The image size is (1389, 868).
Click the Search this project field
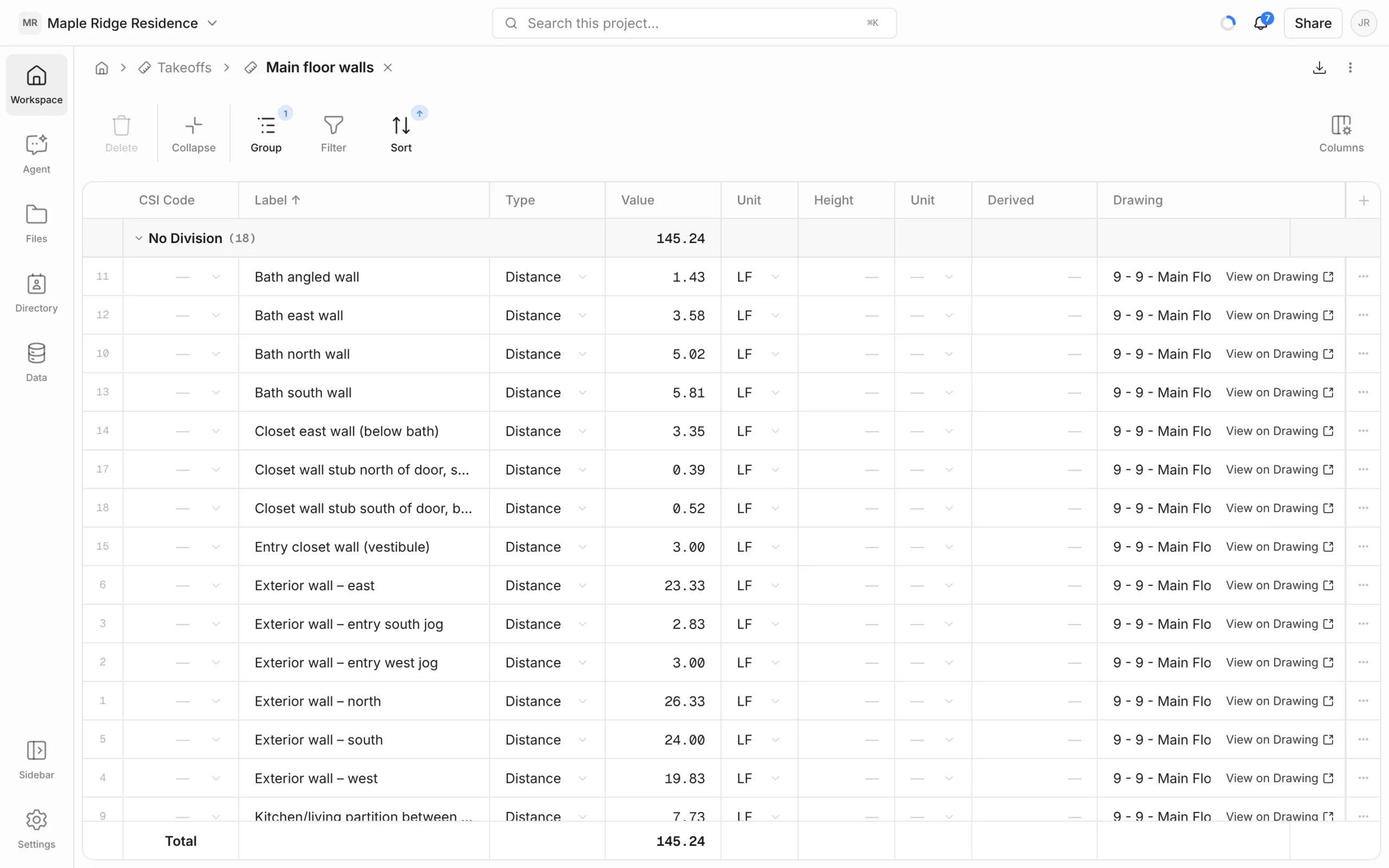(694, 23)
